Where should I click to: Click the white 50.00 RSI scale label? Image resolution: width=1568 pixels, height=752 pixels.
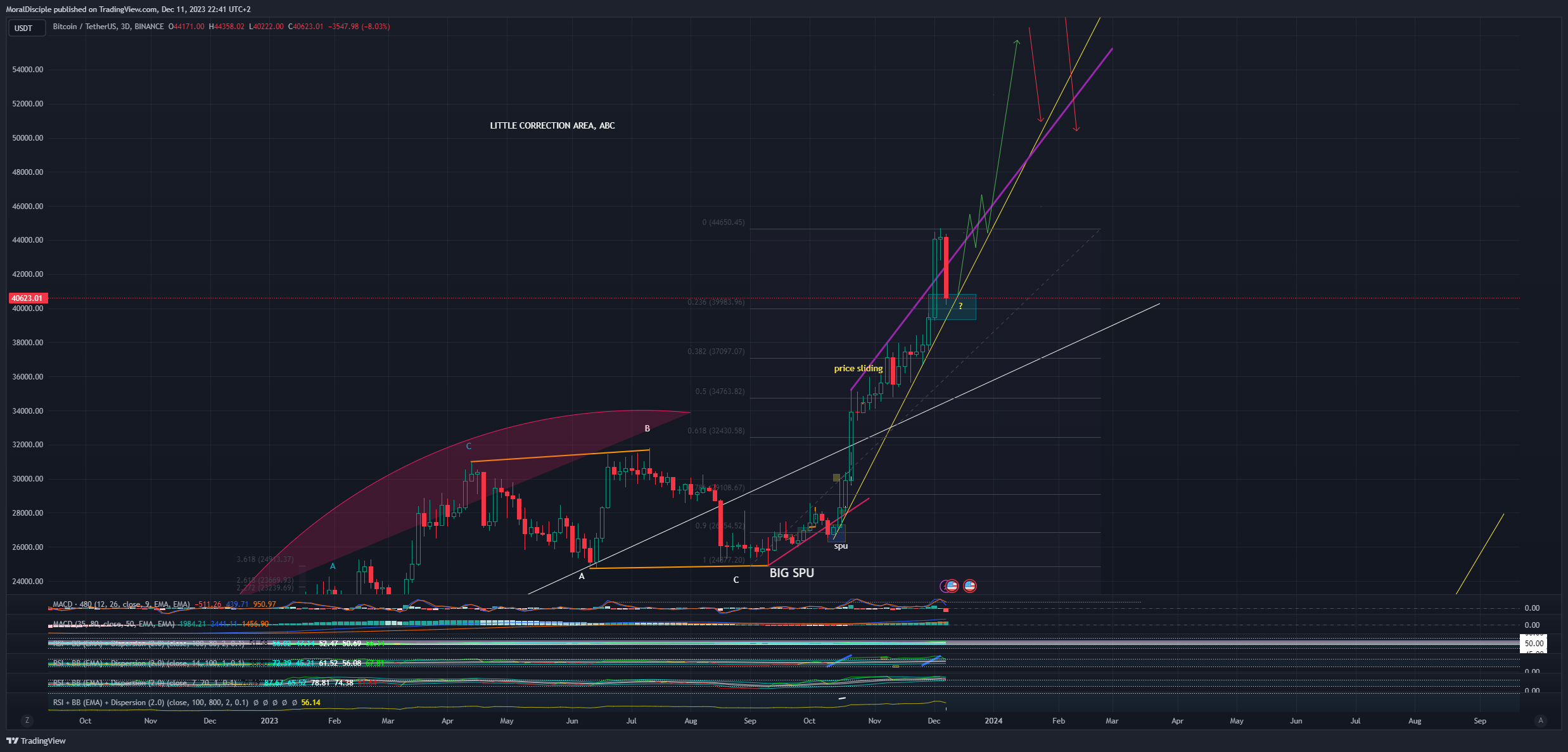(1534, 644)
